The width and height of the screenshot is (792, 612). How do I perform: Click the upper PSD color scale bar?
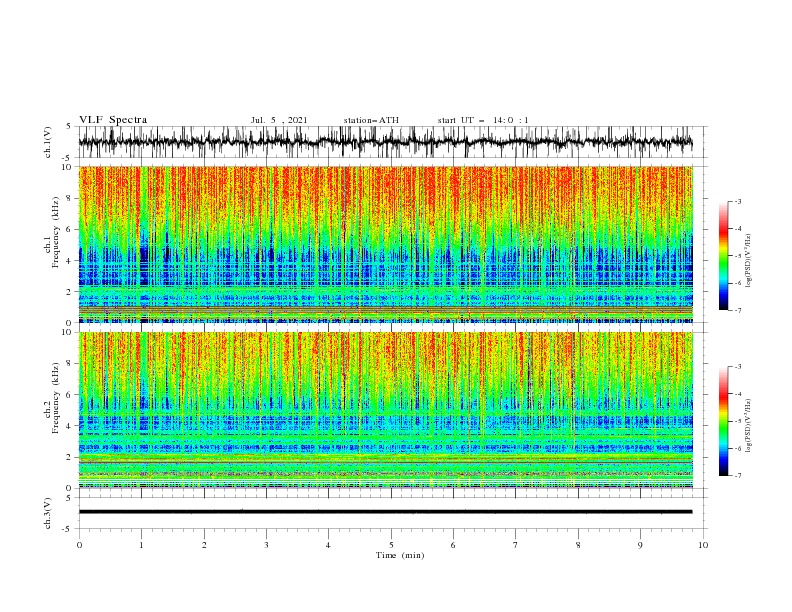(723, 255)
